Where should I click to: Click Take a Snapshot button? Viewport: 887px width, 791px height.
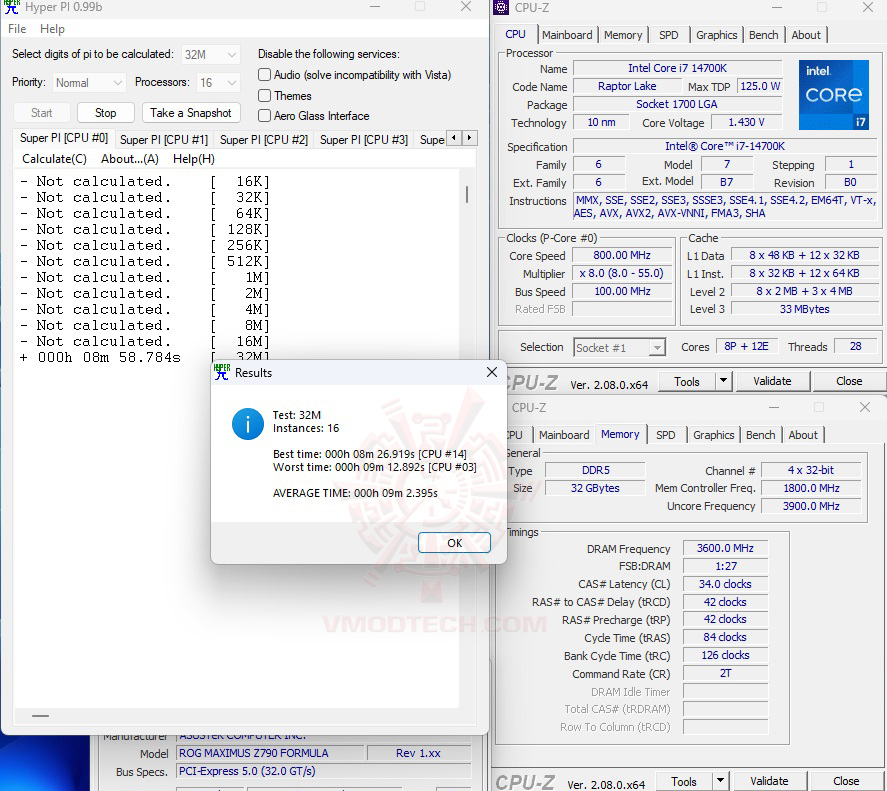pos(191,113)
